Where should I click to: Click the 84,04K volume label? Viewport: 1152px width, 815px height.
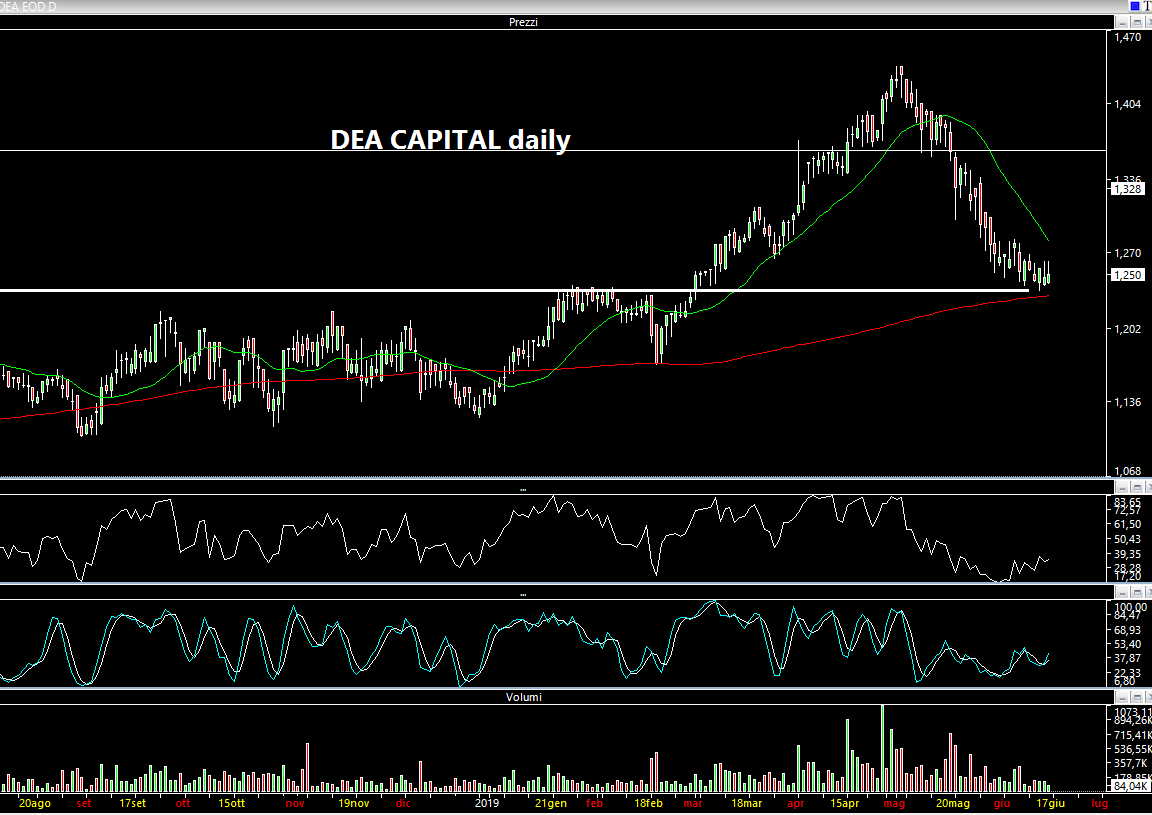[1130, 786]
